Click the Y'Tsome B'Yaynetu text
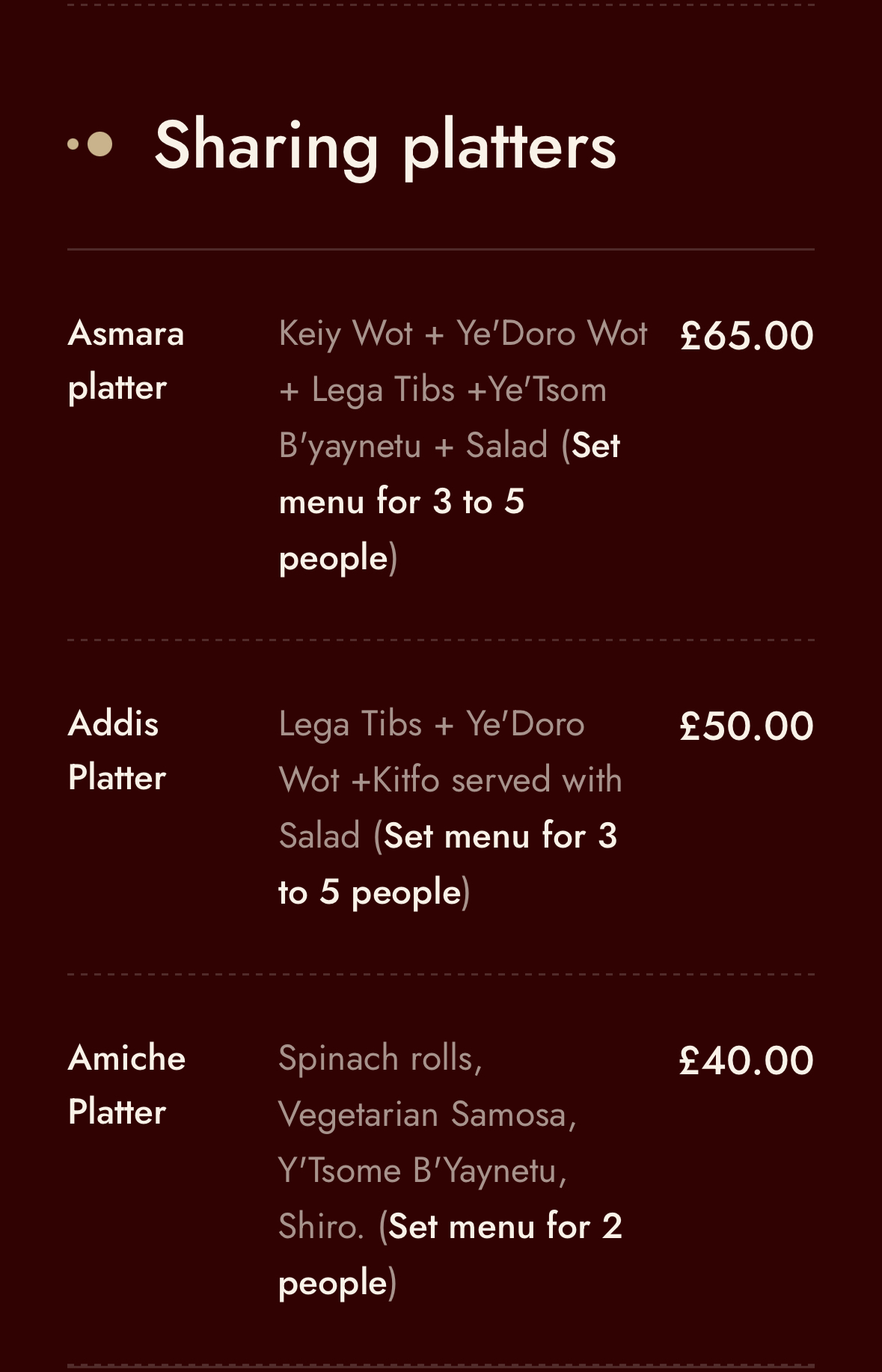The image size is (882, 1372). coord(423,1171)
